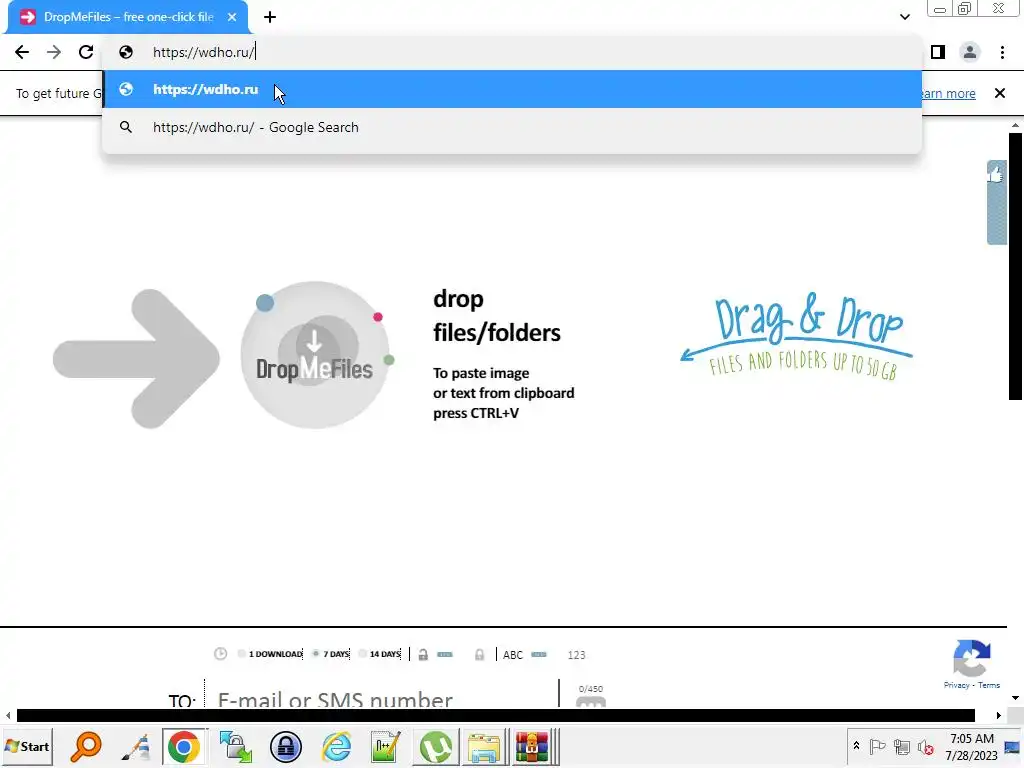Select the '1 DOWNLOAD' radio option
This screenshot has height=768, width=1024.
[x=270, y=654]
